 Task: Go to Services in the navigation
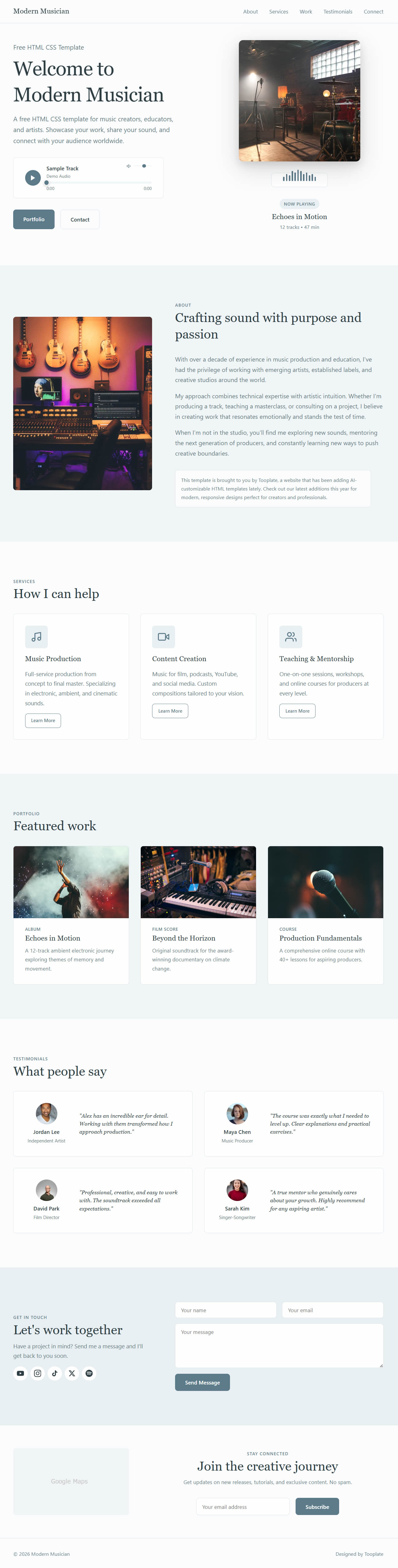click(x=278, y=12)
